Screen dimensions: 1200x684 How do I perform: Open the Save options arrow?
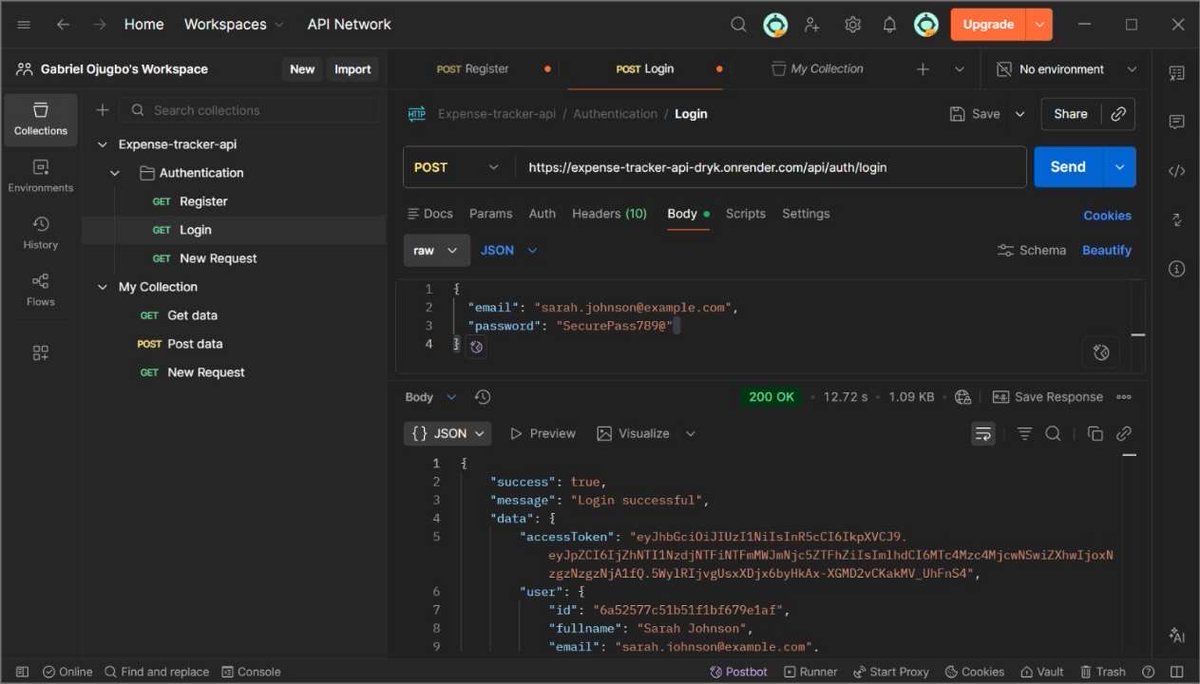1020,114
